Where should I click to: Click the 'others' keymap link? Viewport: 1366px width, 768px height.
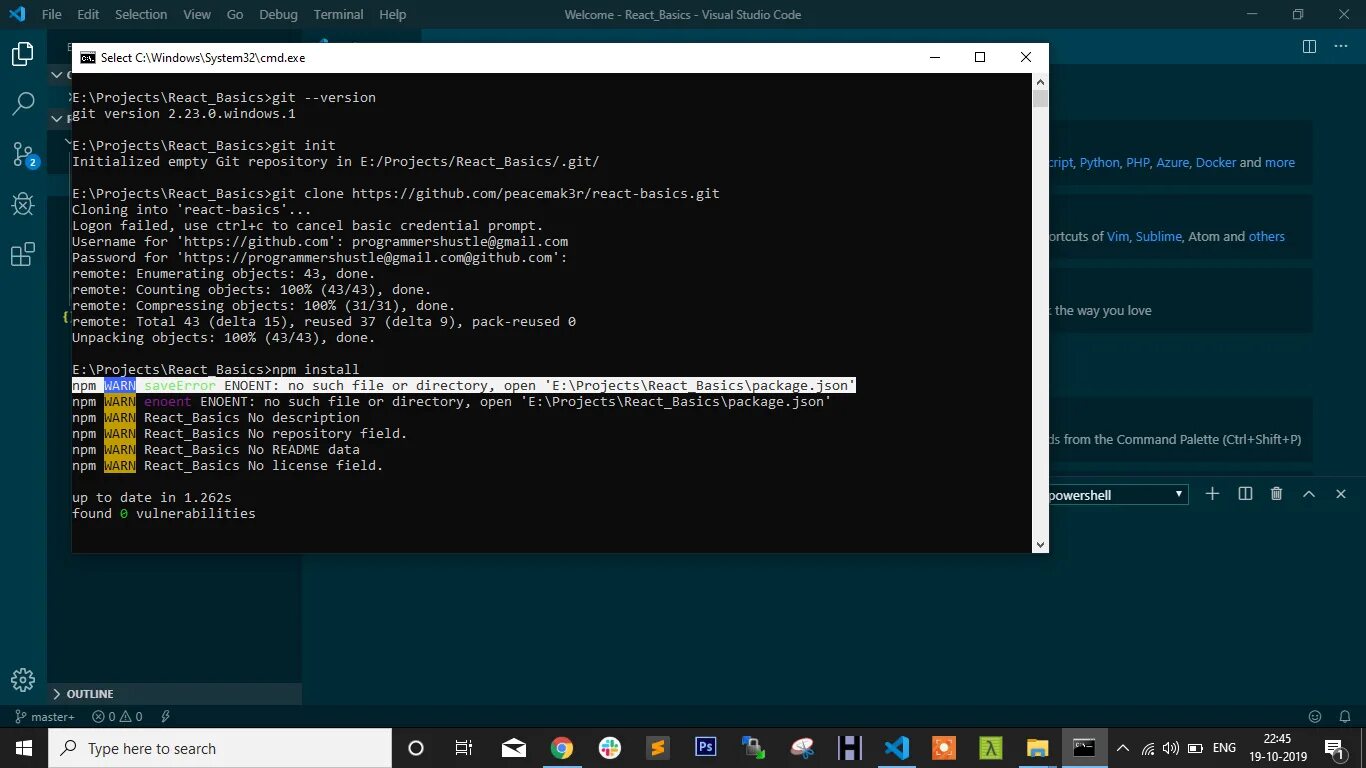point(1267,237)
